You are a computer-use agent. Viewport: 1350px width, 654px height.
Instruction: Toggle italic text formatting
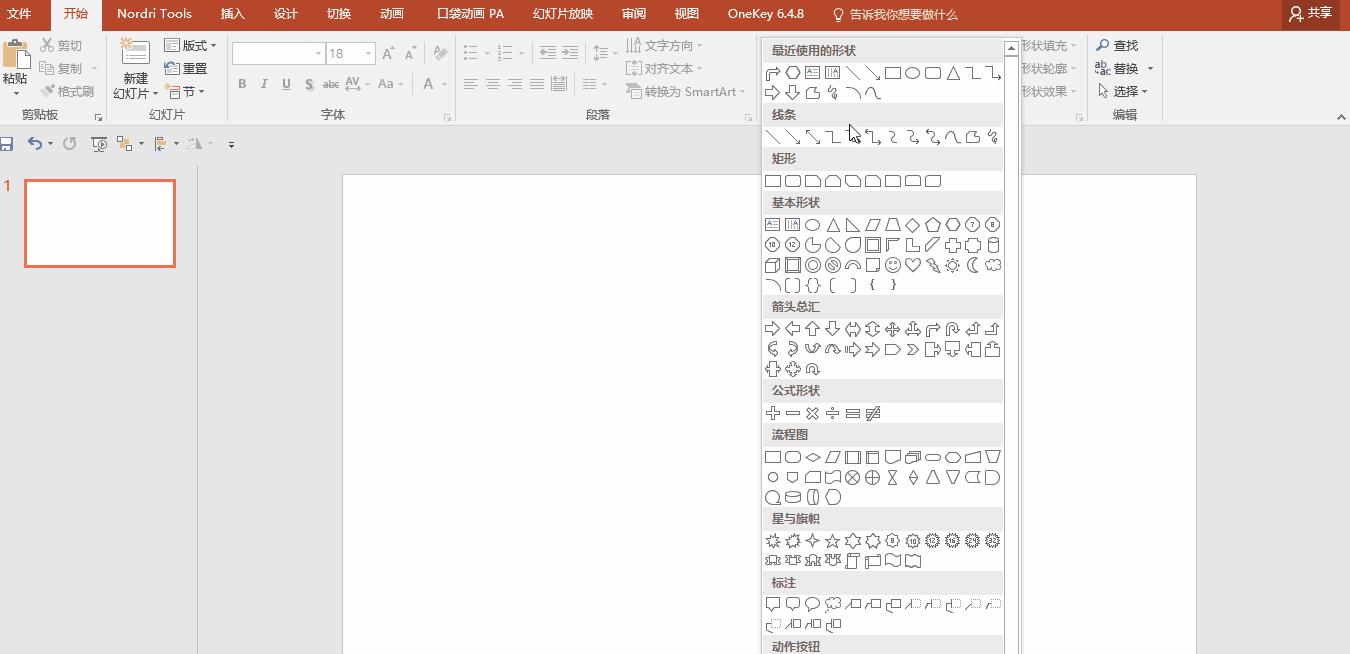coord(264,84)
